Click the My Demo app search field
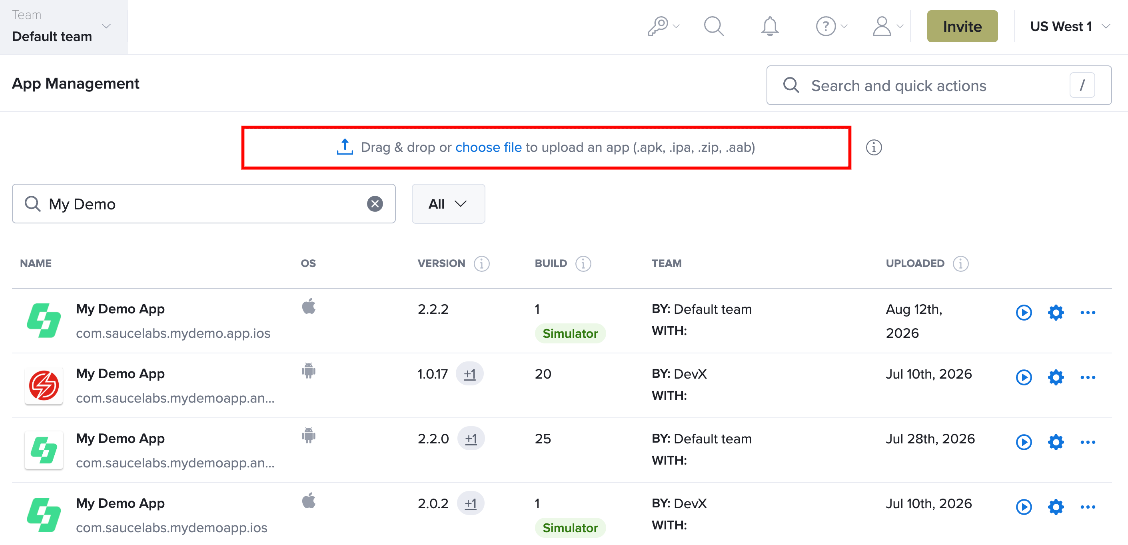 [x=204, y=204]
